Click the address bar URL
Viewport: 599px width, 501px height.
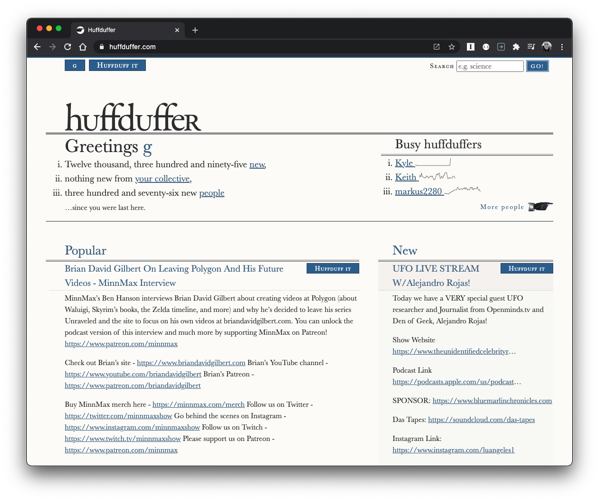(132, 47)
